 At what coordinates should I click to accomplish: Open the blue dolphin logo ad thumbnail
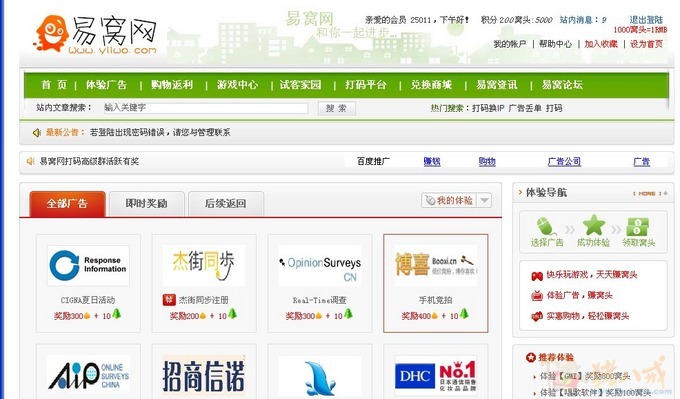tap(320, 376)
